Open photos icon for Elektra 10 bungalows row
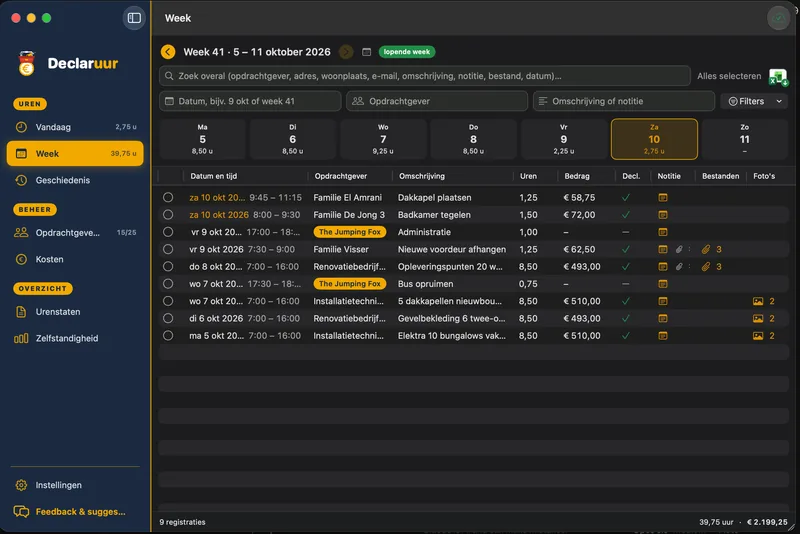 pos(758,336)
